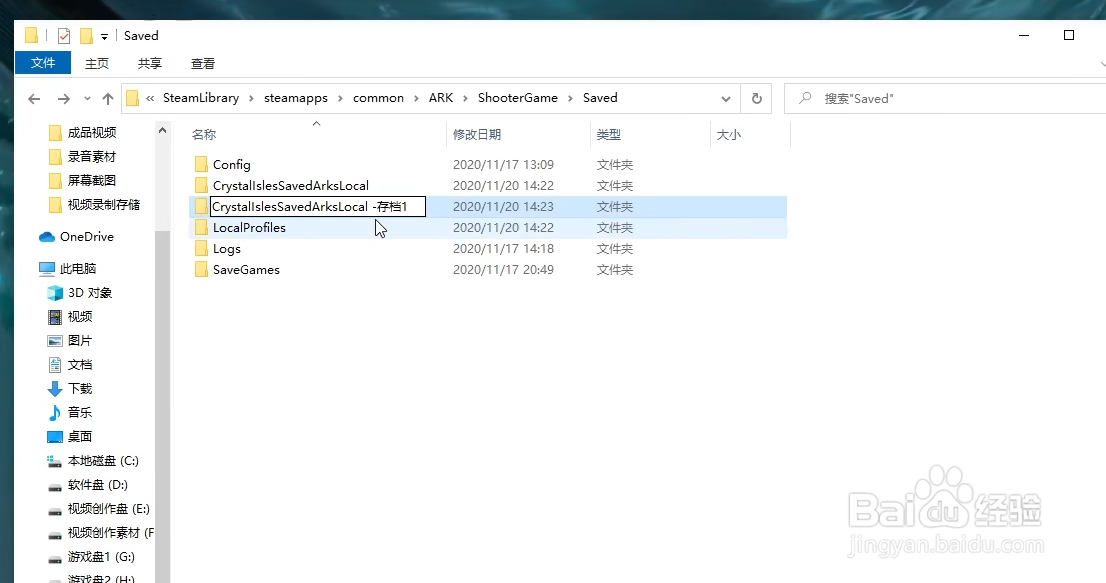Open the 音乐 library in sidebar
Image resolution: width=1106 pixels, height=583 pixels.
(x=80, y=412)
